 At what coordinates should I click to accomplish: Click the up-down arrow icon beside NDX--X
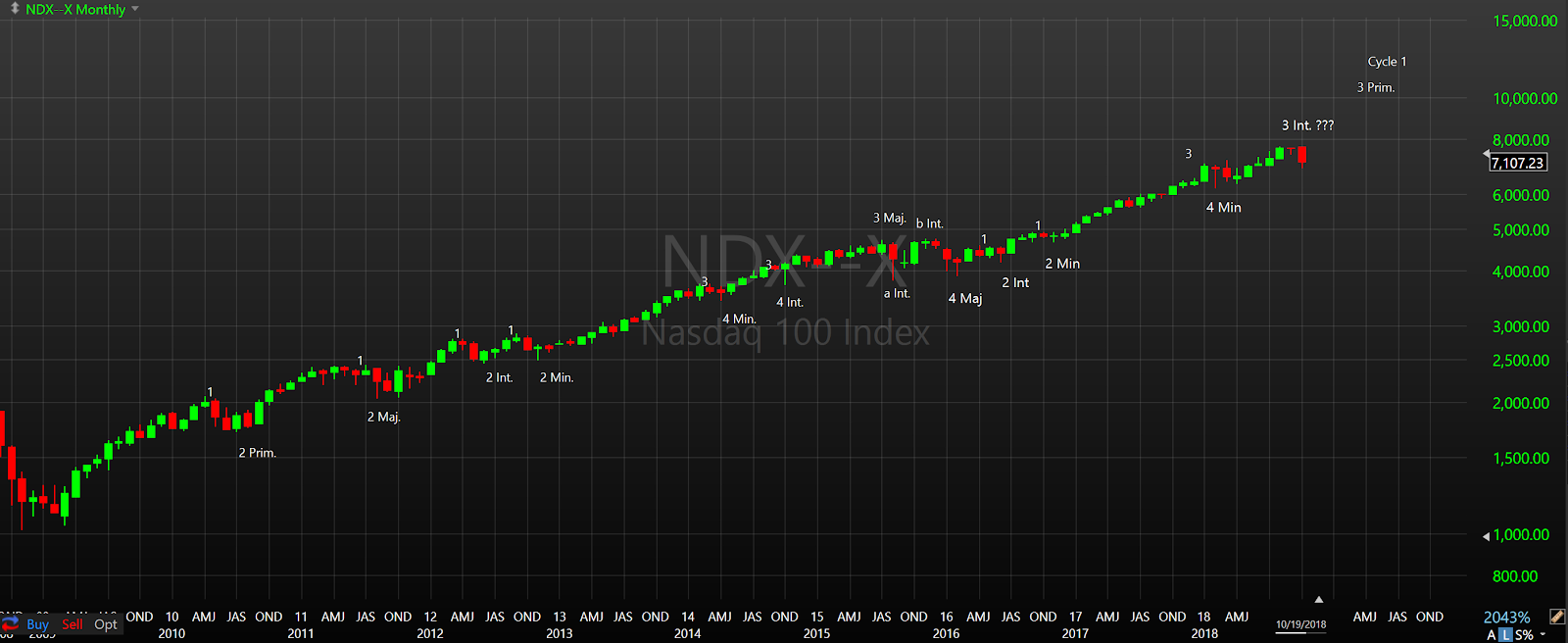pos(14,9)
